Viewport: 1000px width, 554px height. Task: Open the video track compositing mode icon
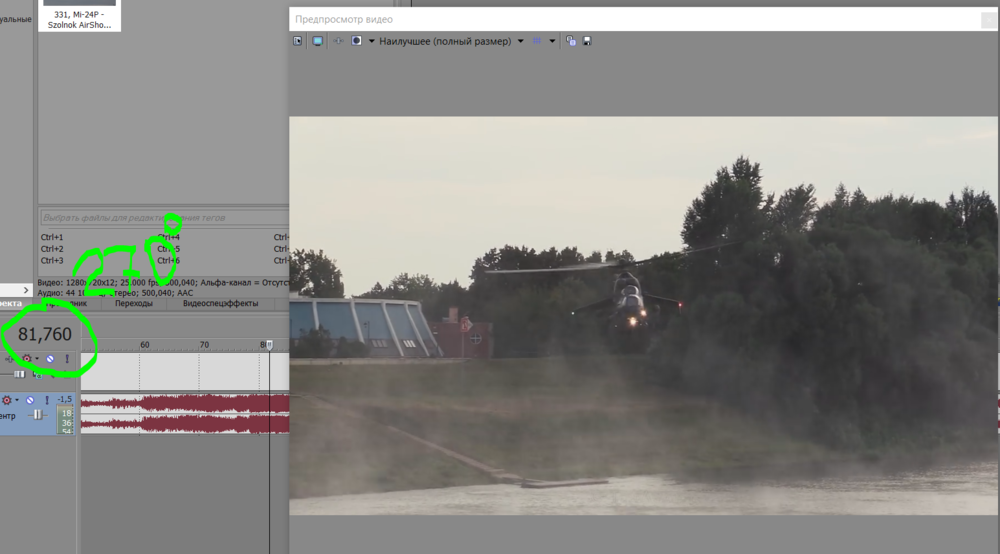(37, 375)
